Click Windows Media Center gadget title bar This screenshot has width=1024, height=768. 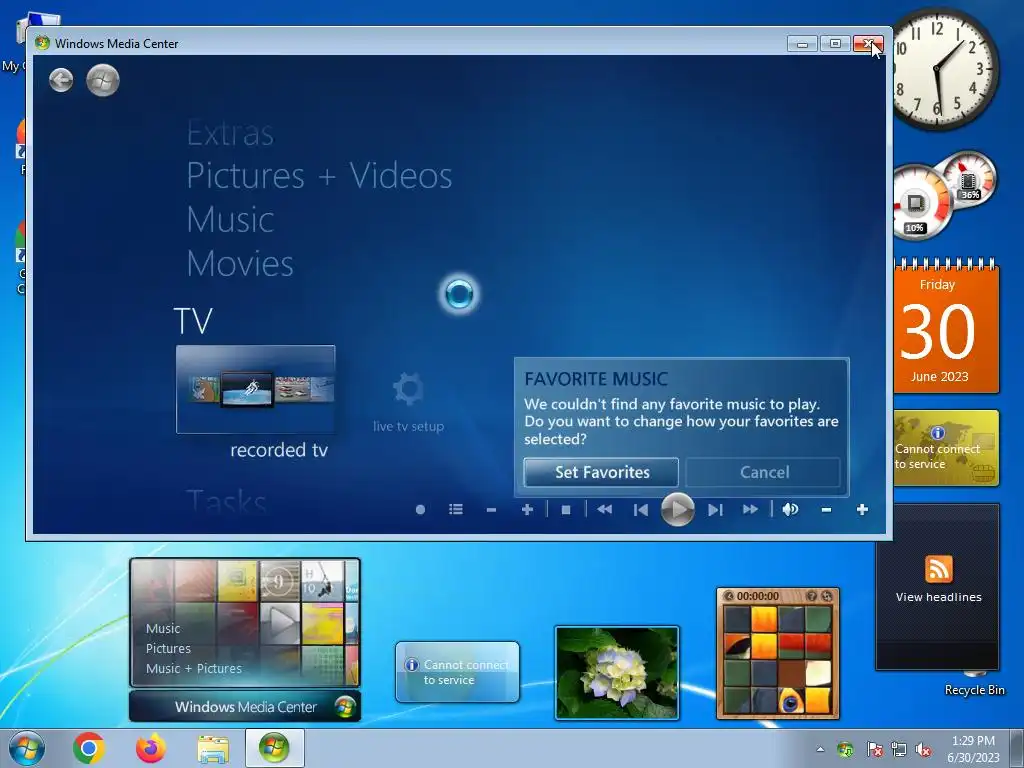click(x=245, y=707)
